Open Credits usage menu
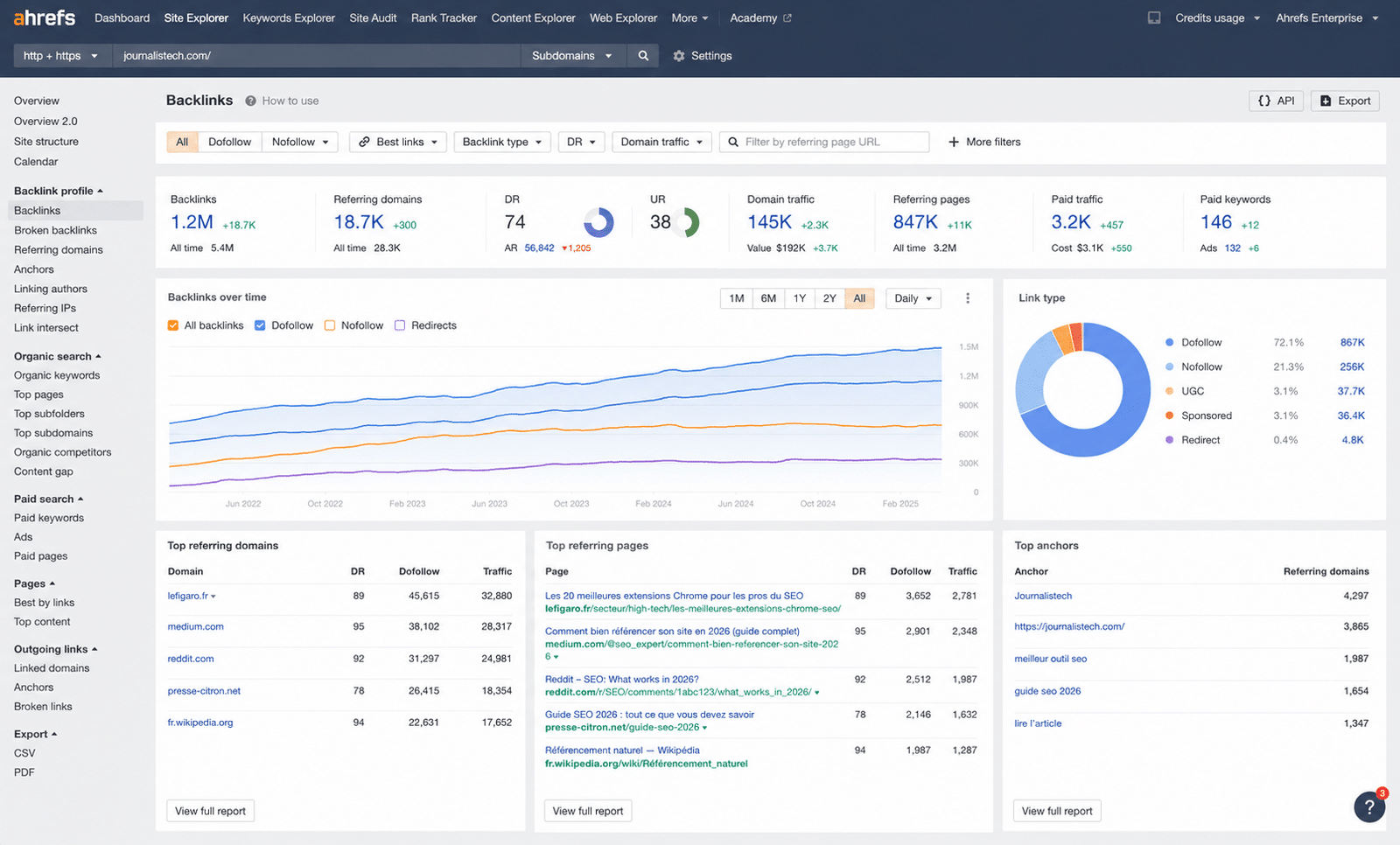The width and height of the screenshot is (1400, 845). pyautogui.click(x=1217, y=17)
